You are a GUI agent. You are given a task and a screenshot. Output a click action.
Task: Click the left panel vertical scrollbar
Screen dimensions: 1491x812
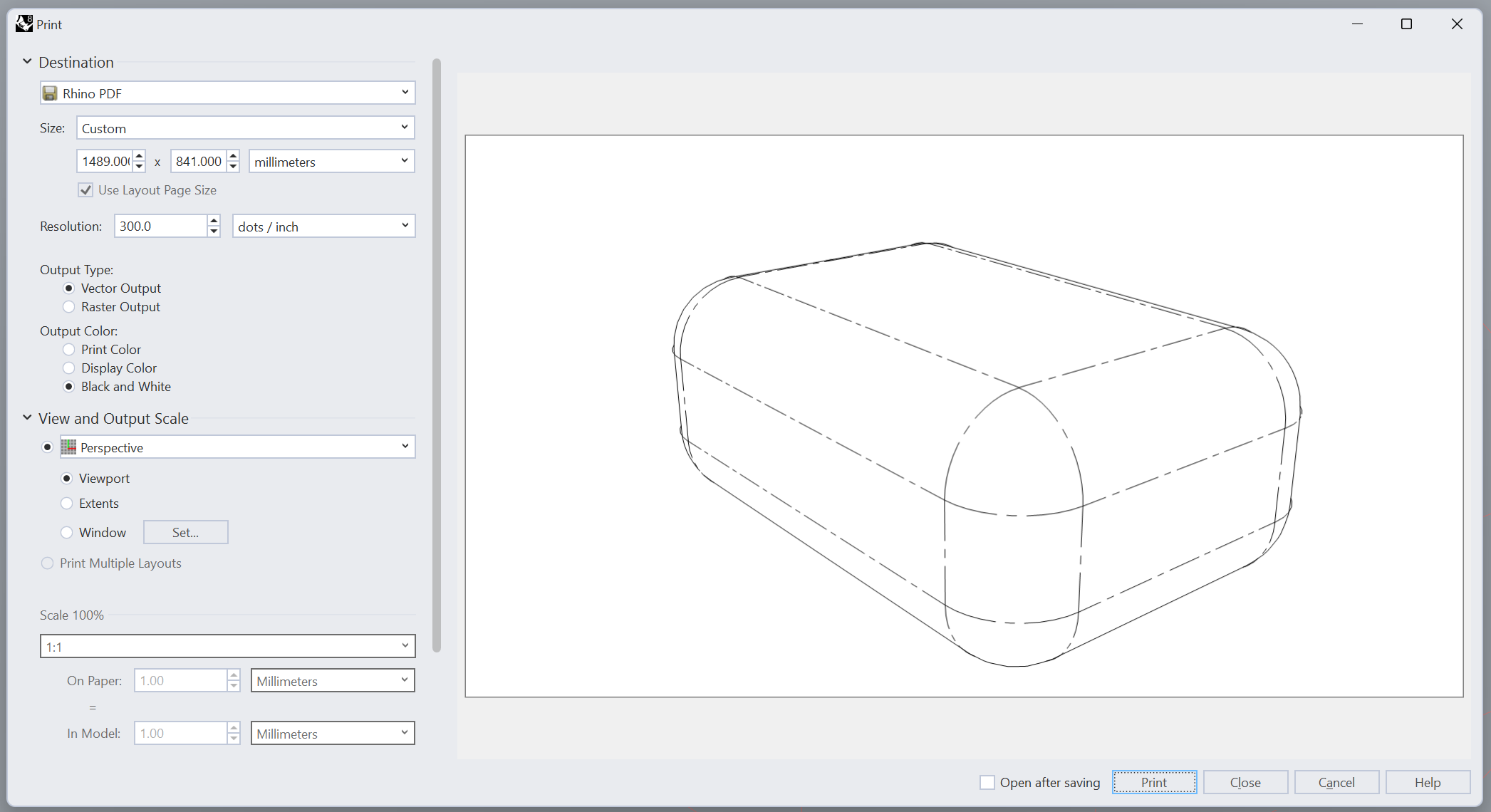[x=437, y=356]
